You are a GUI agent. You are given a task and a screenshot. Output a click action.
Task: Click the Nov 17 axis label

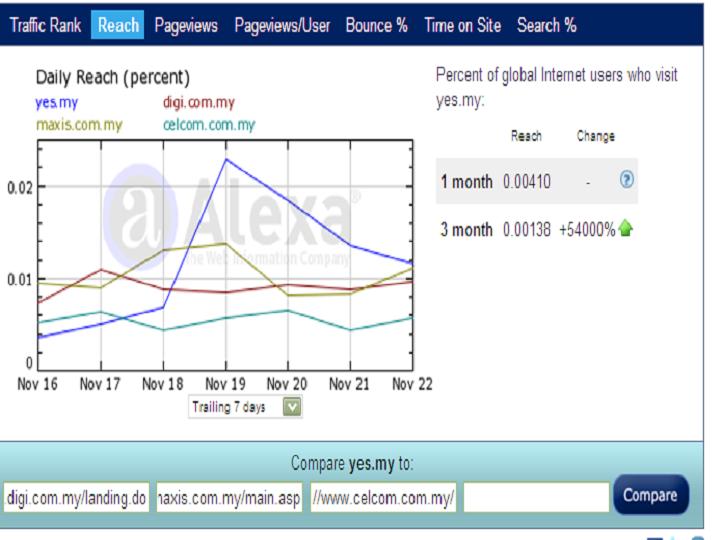coord(100,384)
